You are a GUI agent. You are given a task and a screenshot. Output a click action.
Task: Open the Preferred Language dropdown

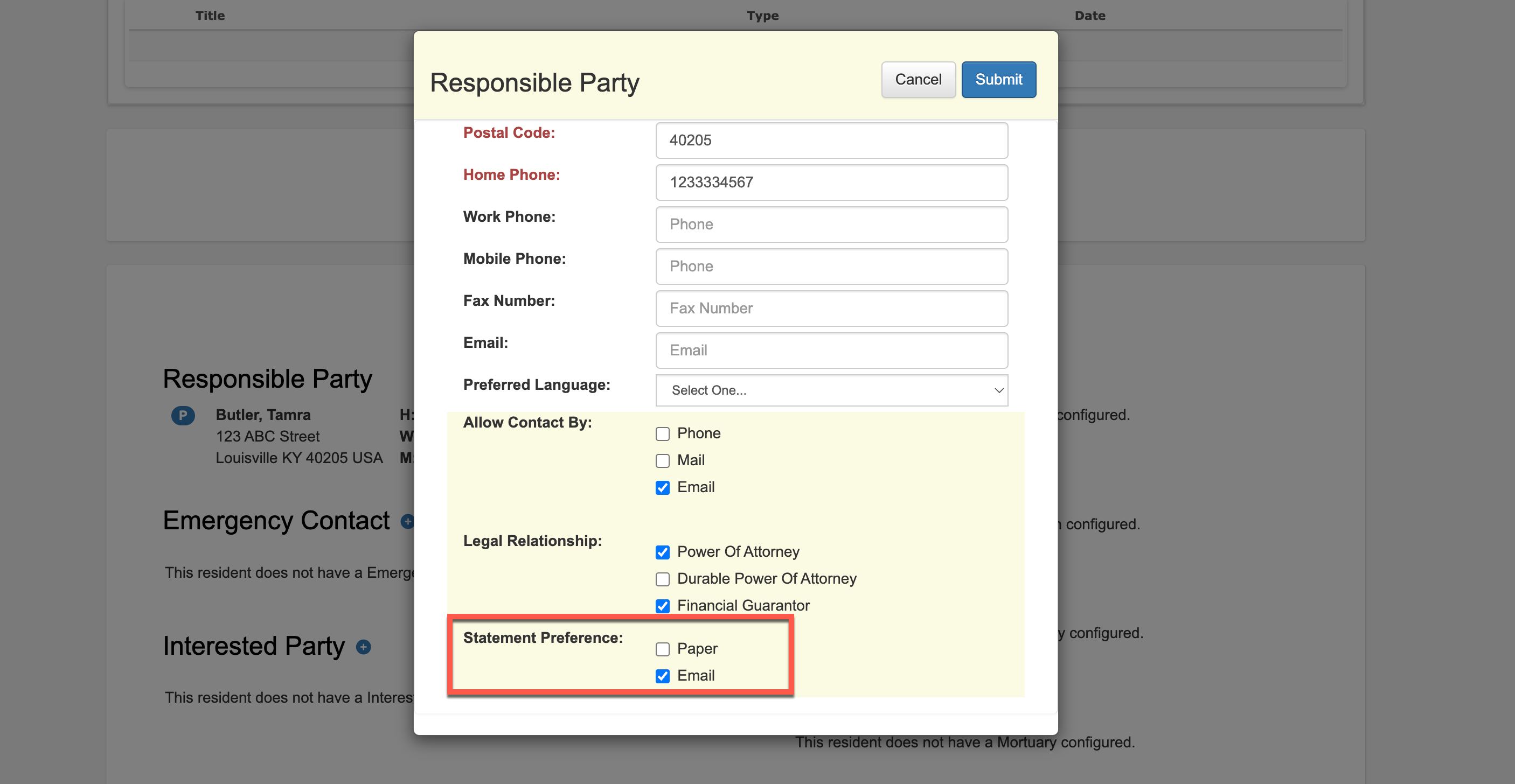(831, 390)
